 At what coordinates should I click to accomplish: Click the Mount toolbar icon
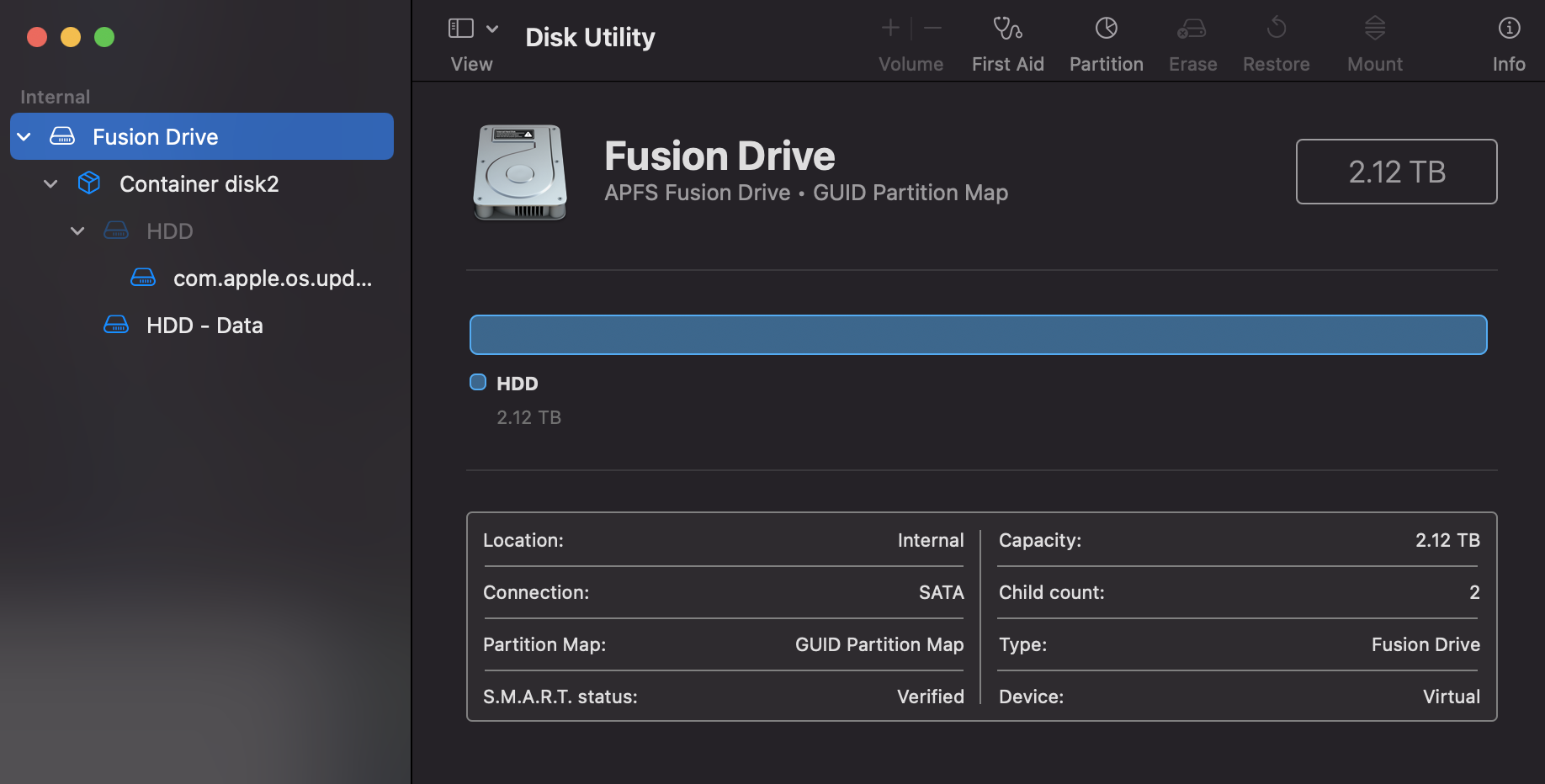pos(1374,29)
